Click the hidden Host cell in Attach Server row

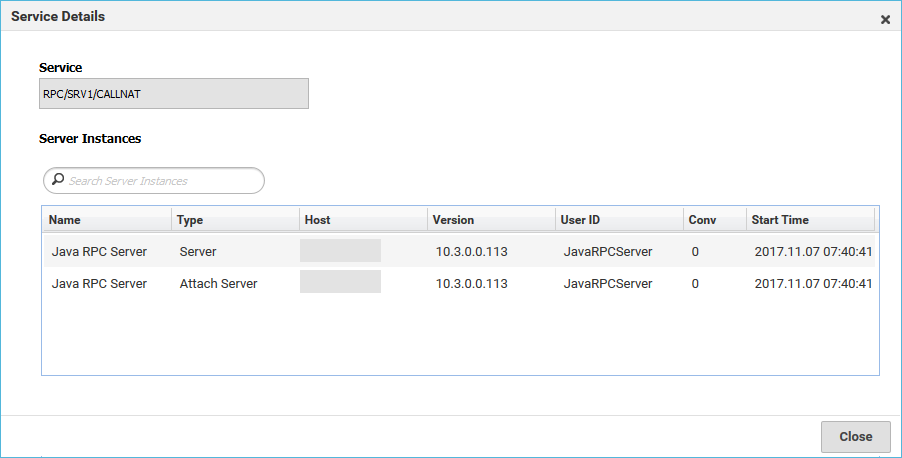tap(340, 281)
